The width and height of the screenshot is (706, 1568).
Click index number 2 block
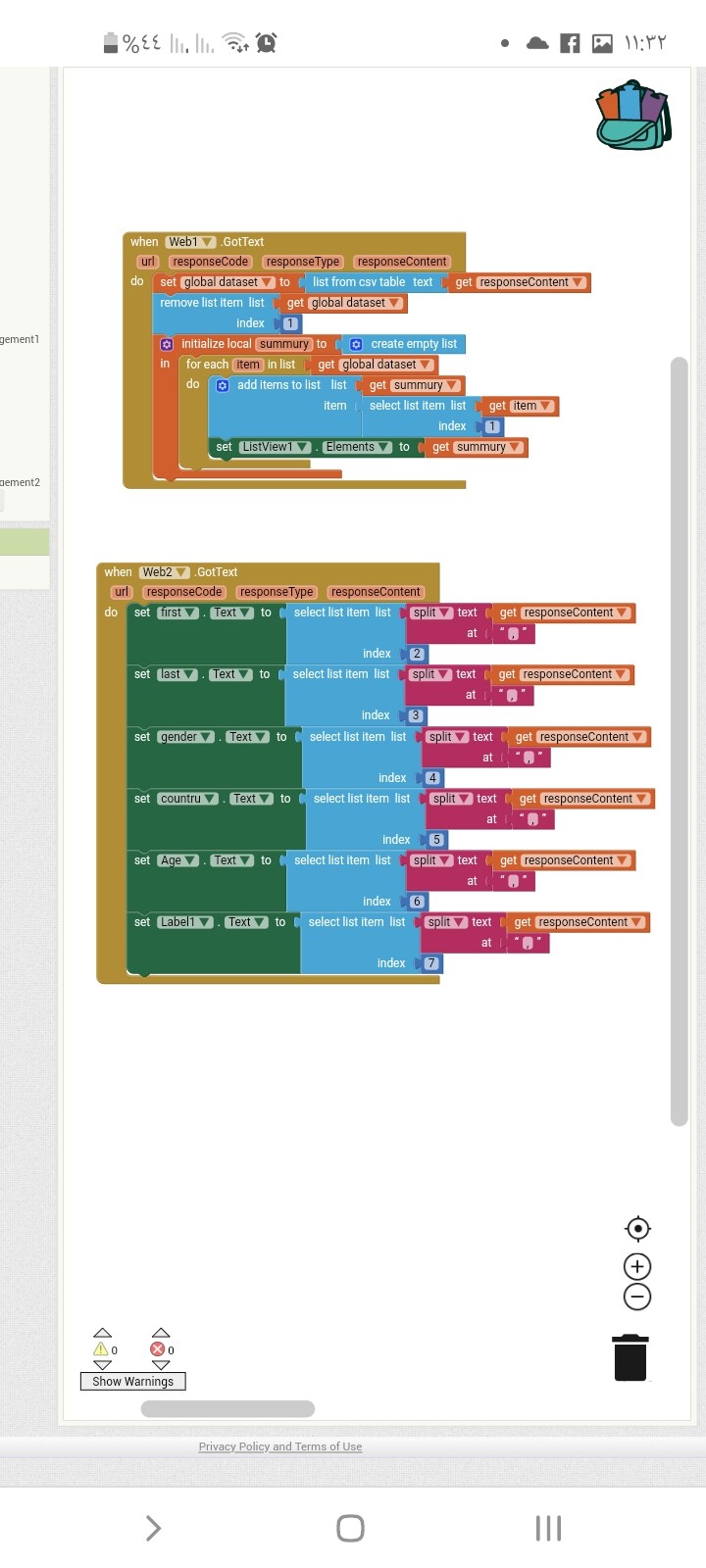coord(417,654)
